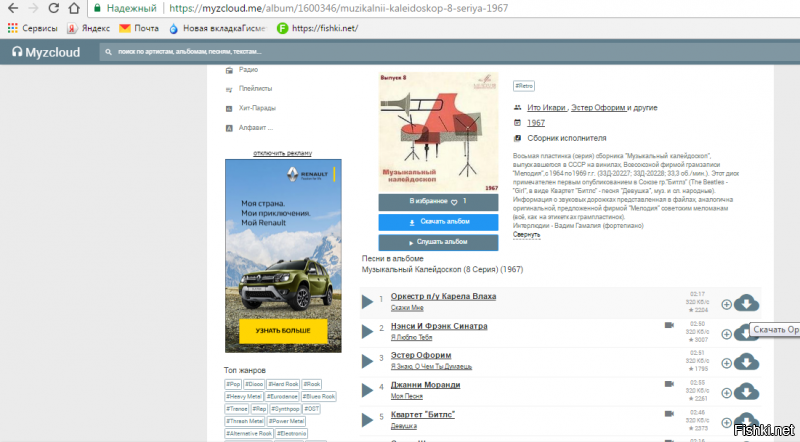Play track 3 Эстер Офорим
This screenshot has width=800, height=442.
(x=367, y=361)
